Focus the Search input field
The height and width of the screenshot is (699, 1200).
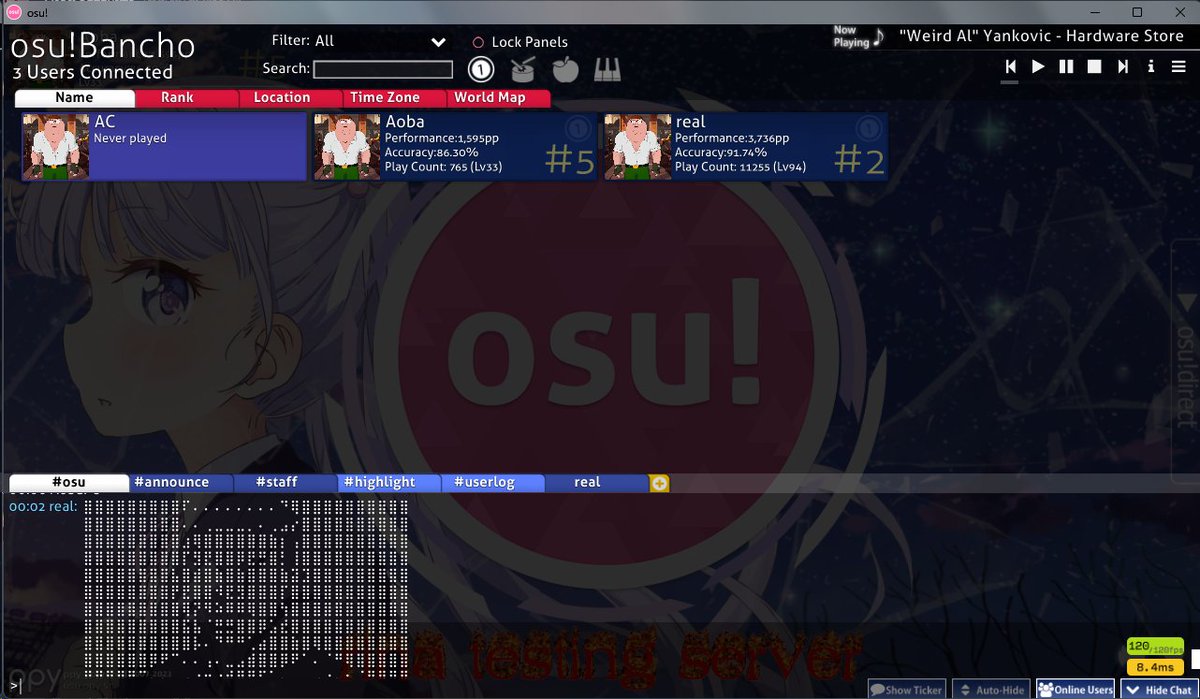tap(383, 69)
